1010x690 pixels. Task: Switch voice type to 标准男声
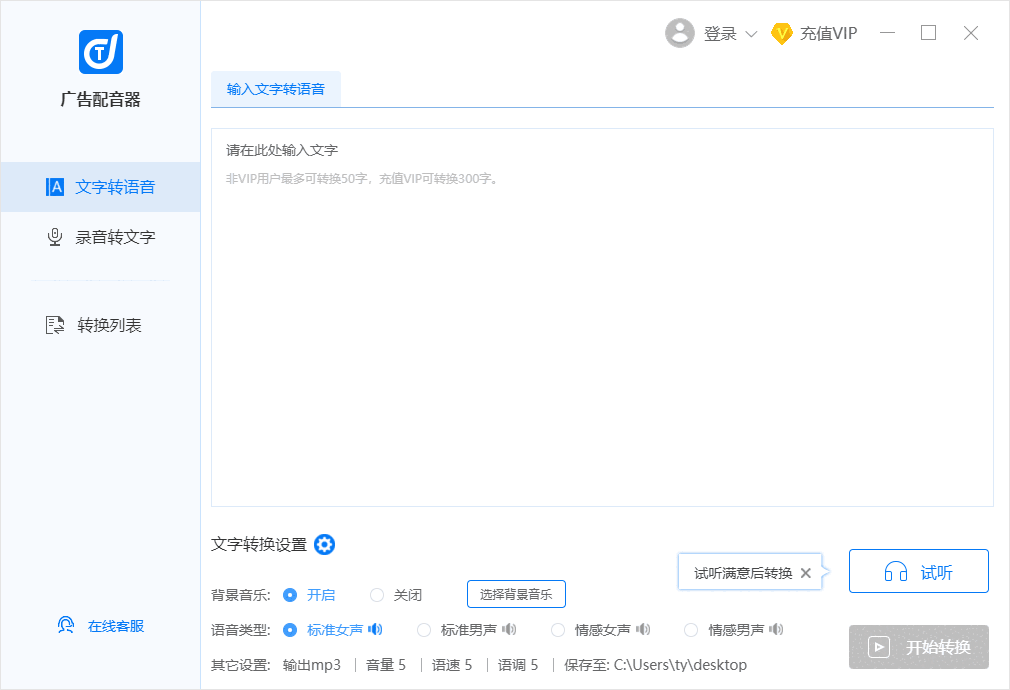tap(423, 629)
